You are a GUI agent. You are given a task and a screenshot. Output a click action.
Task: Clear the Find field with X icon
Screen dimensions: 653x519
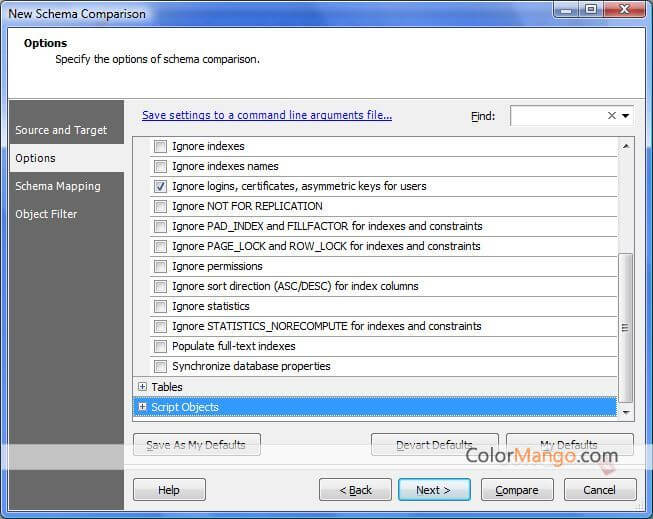[x=612, y=116]
